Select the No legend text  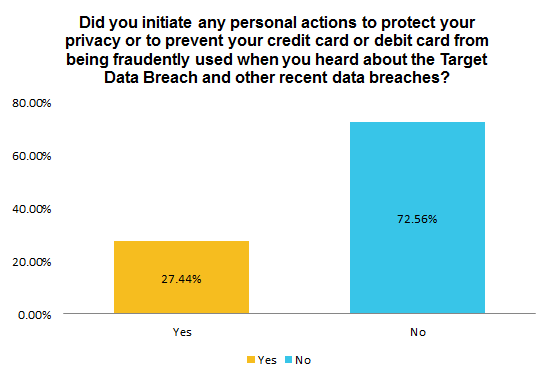tap(303, 360)
